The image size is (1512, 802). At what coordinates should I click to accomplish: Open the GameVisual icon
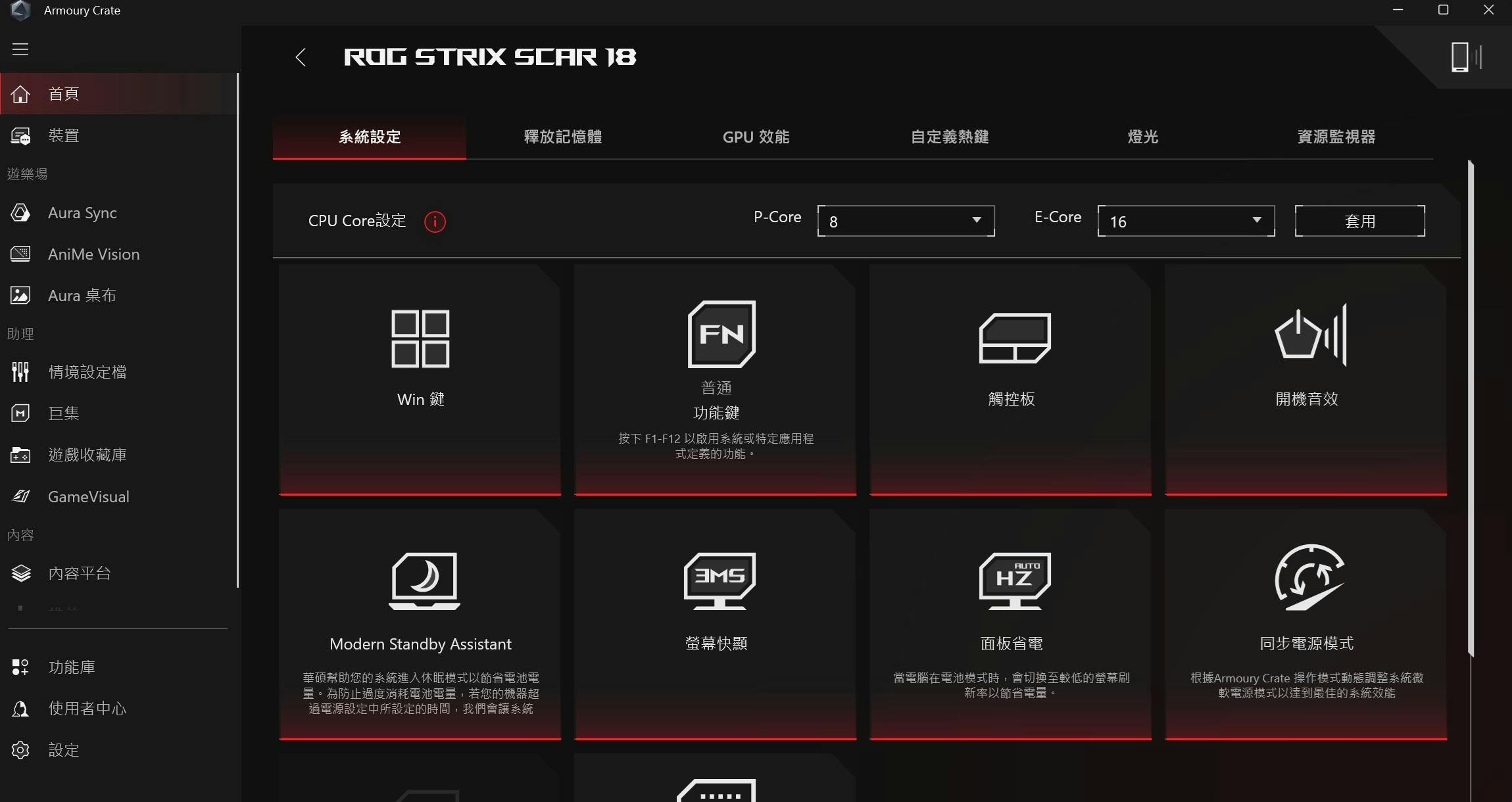tap(20, 497)
